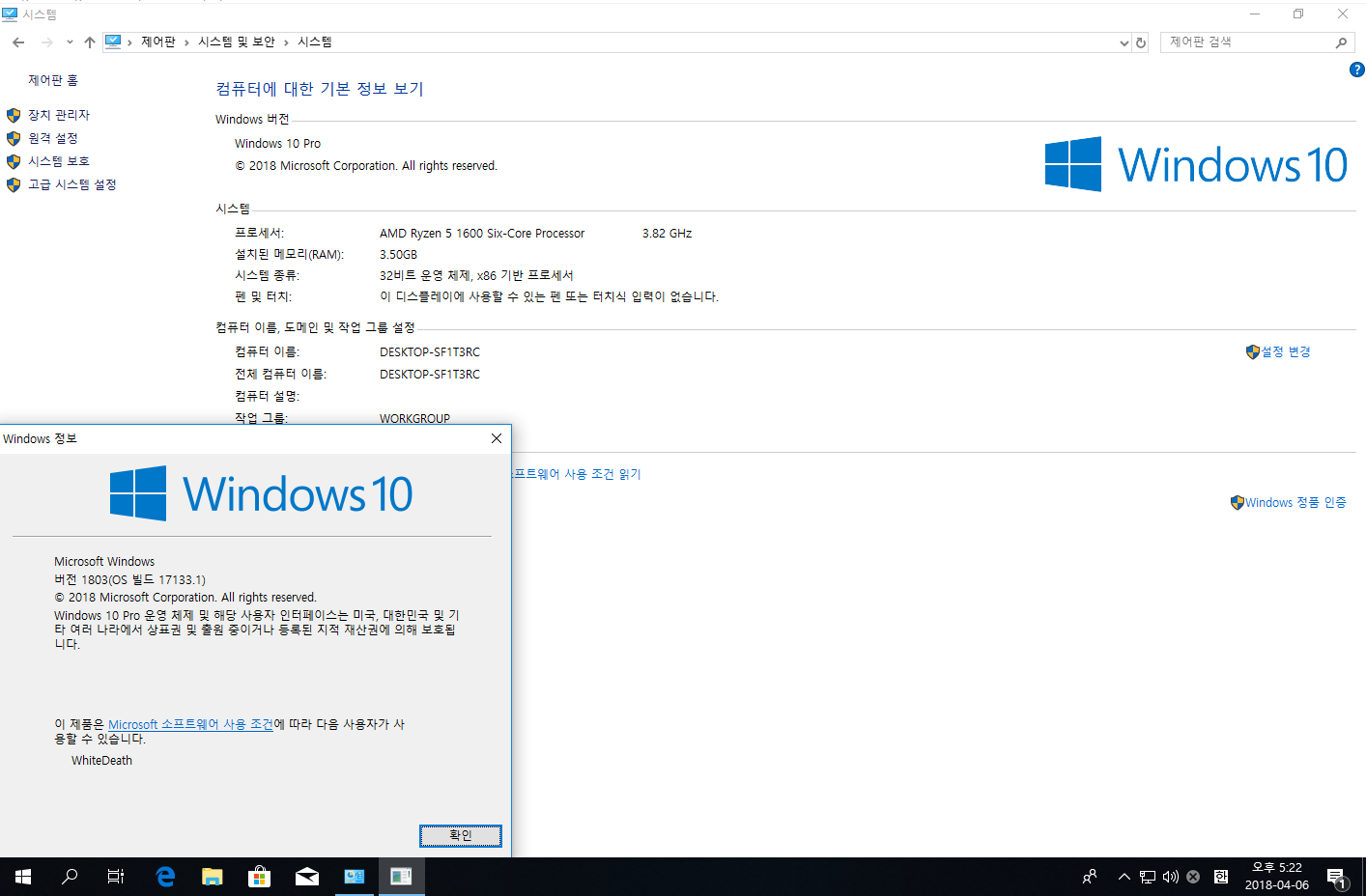The width and height of the screenshot is (1366, 896).
Task: Open recent locations dropdown arrow
Action: [x=70, y=42]
